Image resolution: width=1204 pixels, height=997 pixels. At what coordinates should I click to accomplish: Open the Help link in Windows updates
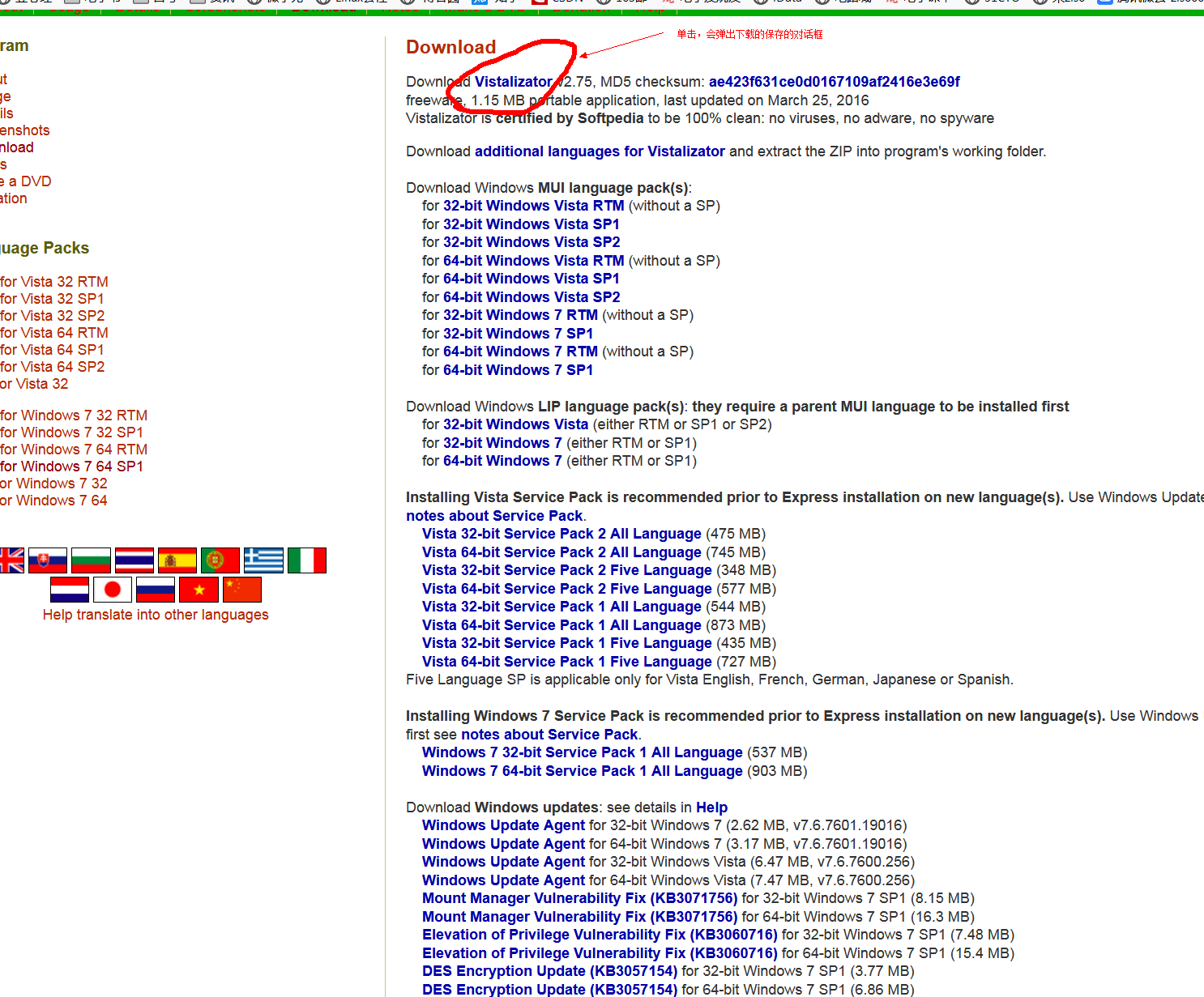coord(712,807)
